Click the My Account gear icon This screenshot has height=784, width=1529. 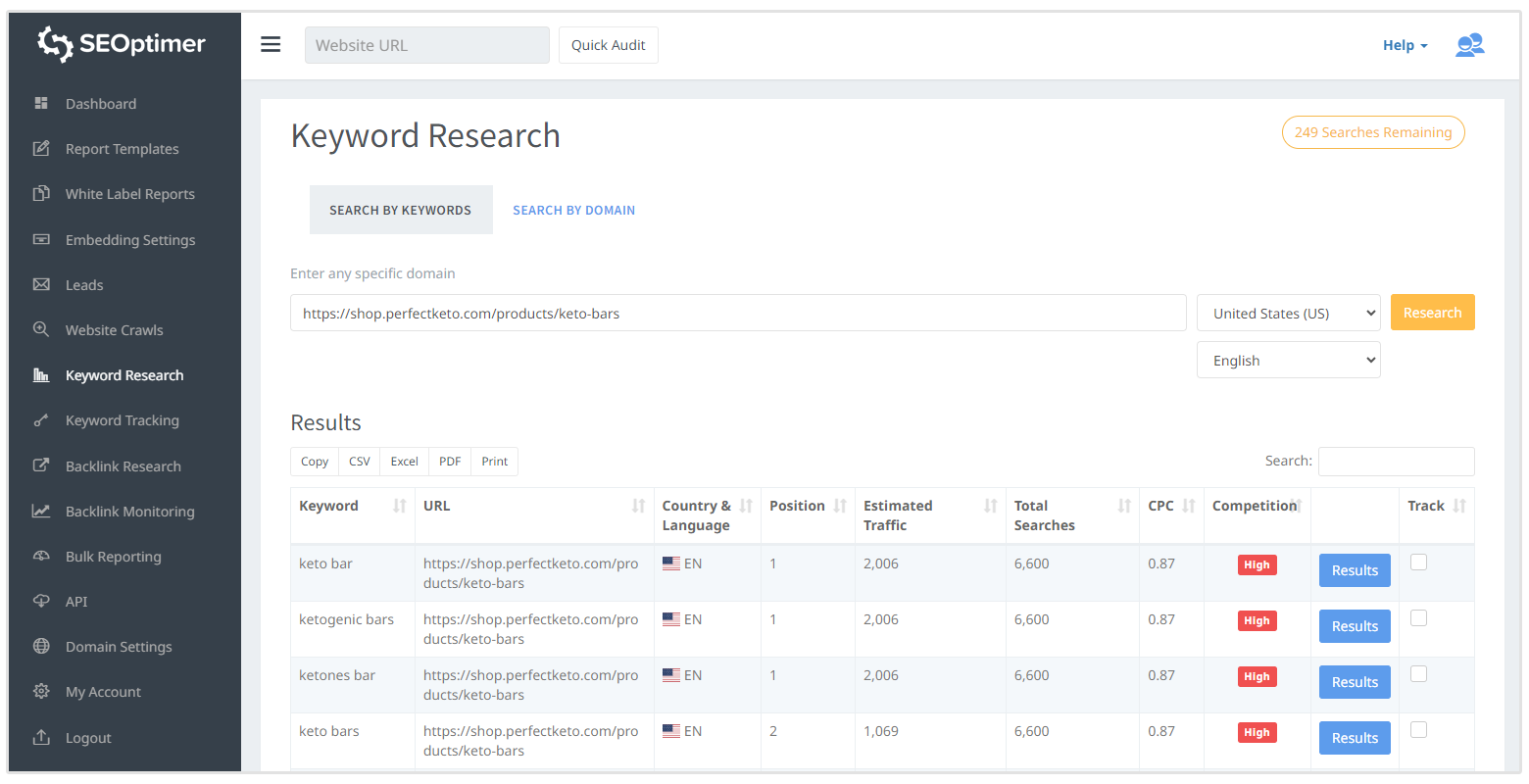tap(41, 691)
